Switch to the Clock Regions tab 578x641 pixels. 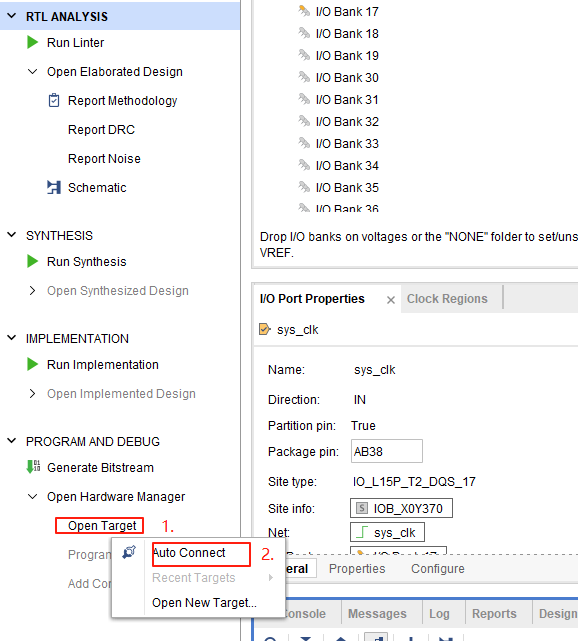447,299
